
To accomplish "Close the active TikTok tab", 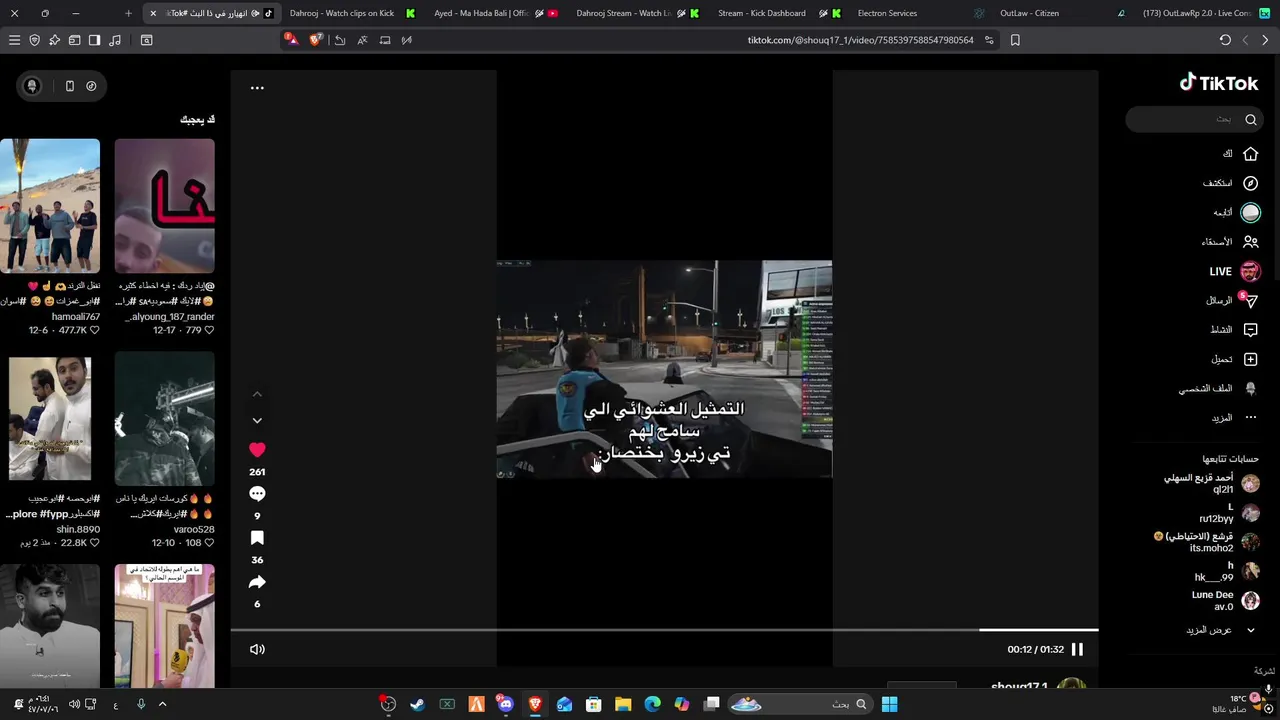I will (153, 13).
